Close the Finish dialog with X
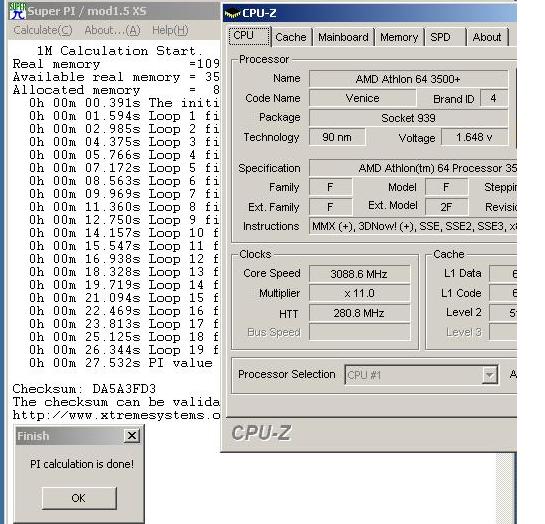The width and height of the screenshot is (545, 524). coord(132,435)
